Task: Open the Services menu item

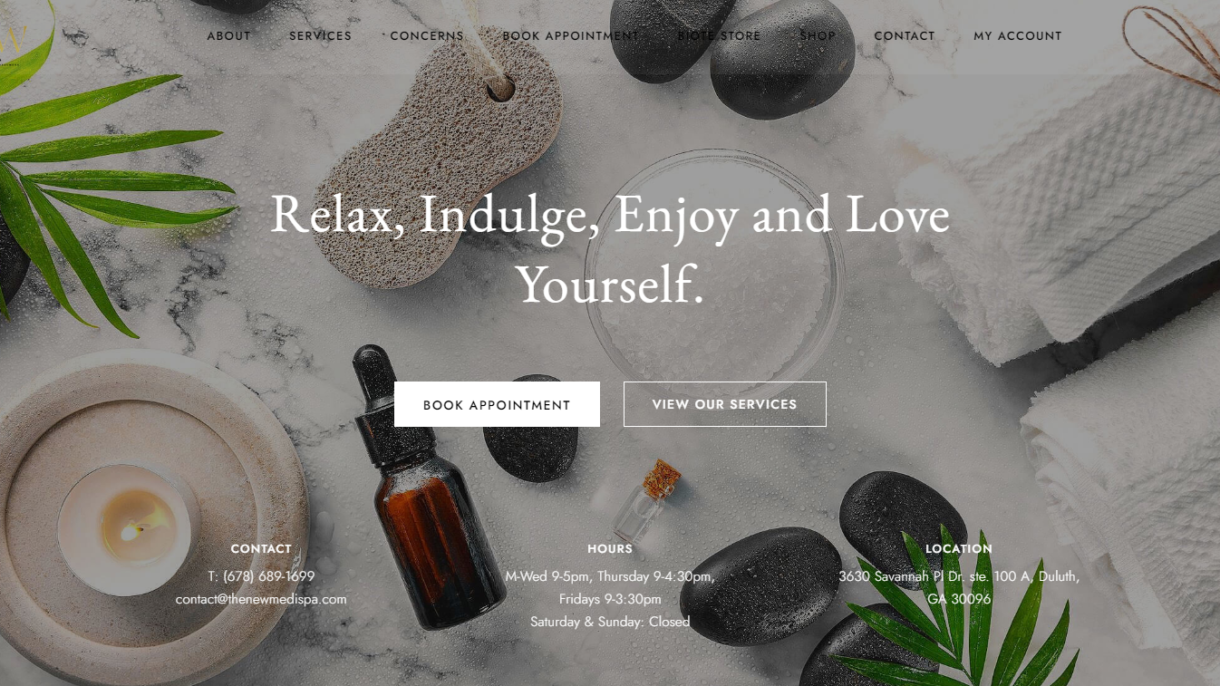Action: pos(320,36)
